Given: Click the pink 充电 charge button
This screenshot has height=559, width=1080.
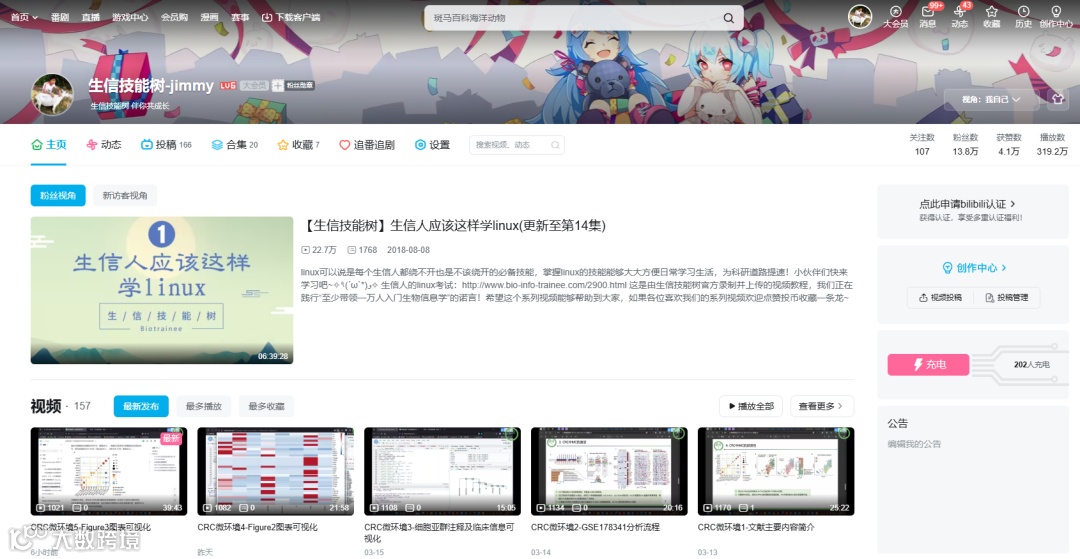Looking at the screenshot, I should tap(928, 364).
